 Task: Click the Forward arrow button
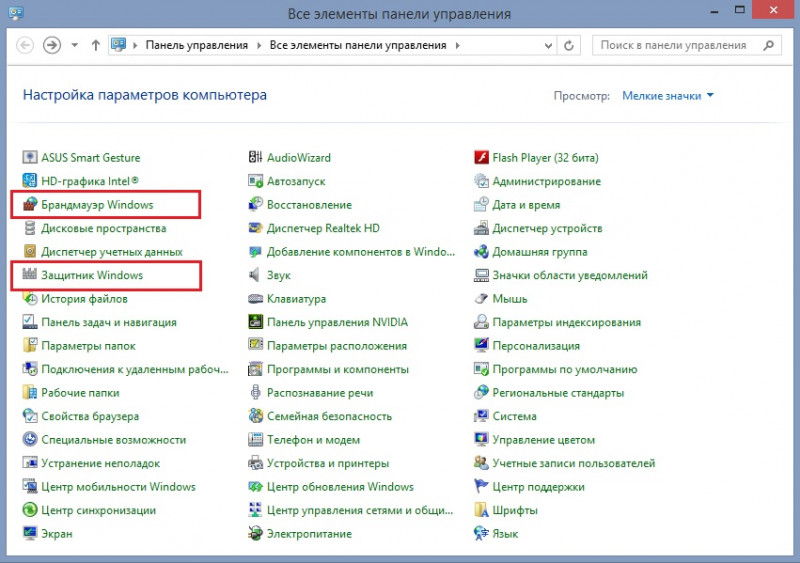click(52, 45)
